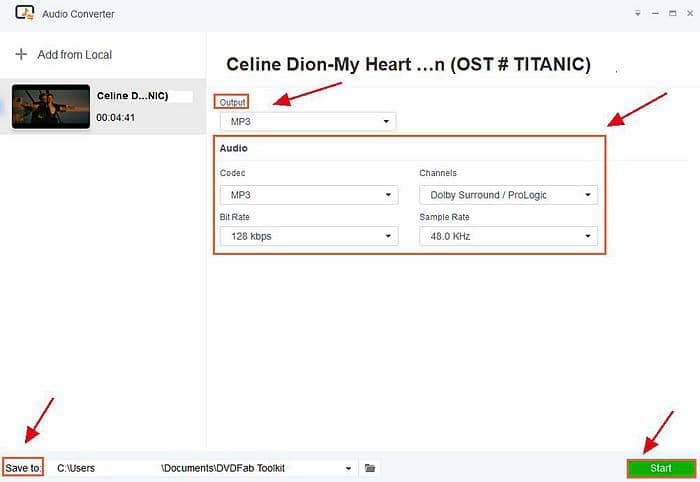The width and height of the screenshot is (700, 482).
Task: Click the Channels label
Action: 438,173
